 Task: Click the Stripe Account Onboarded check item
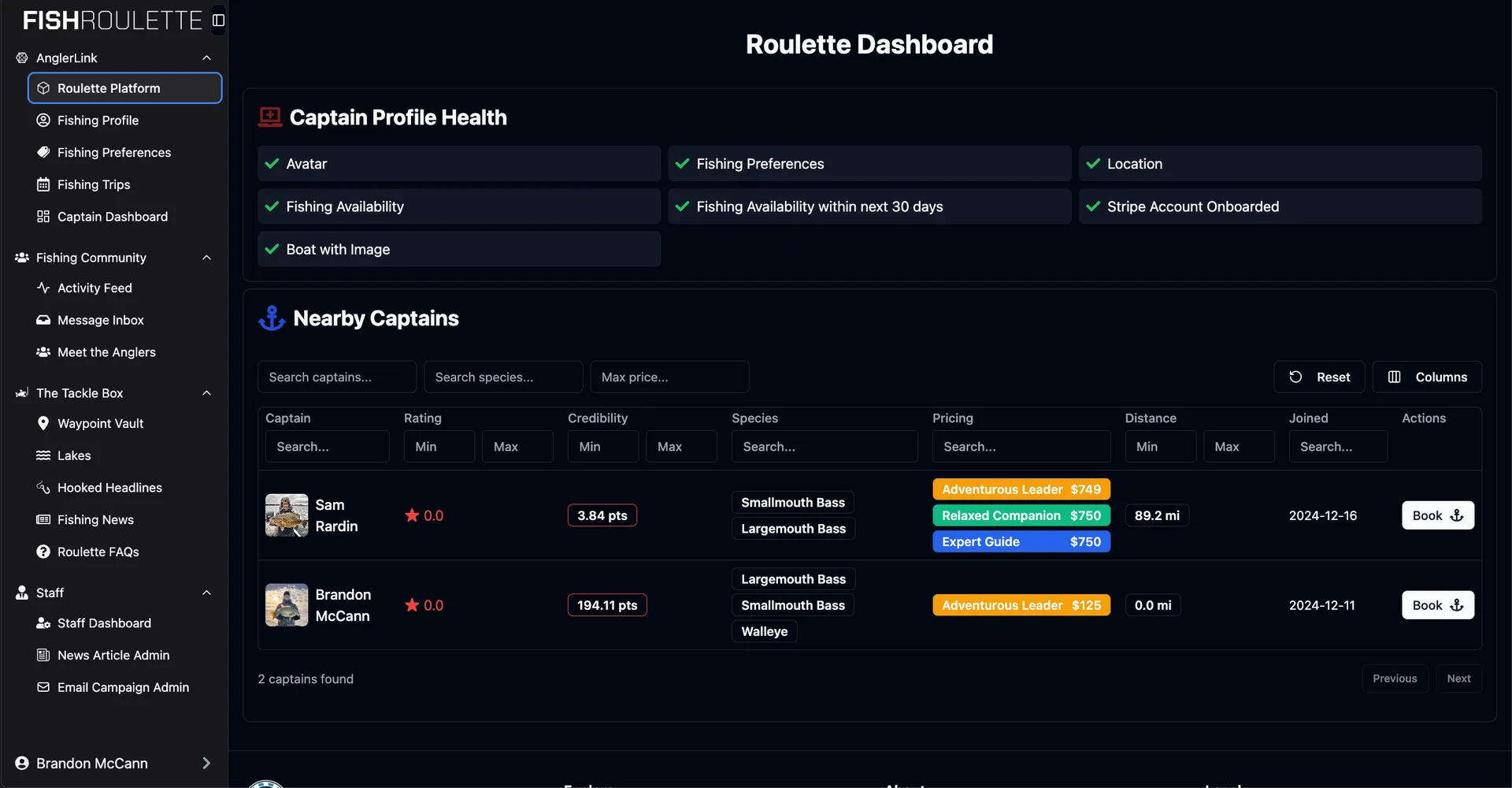coord(1279,206)
